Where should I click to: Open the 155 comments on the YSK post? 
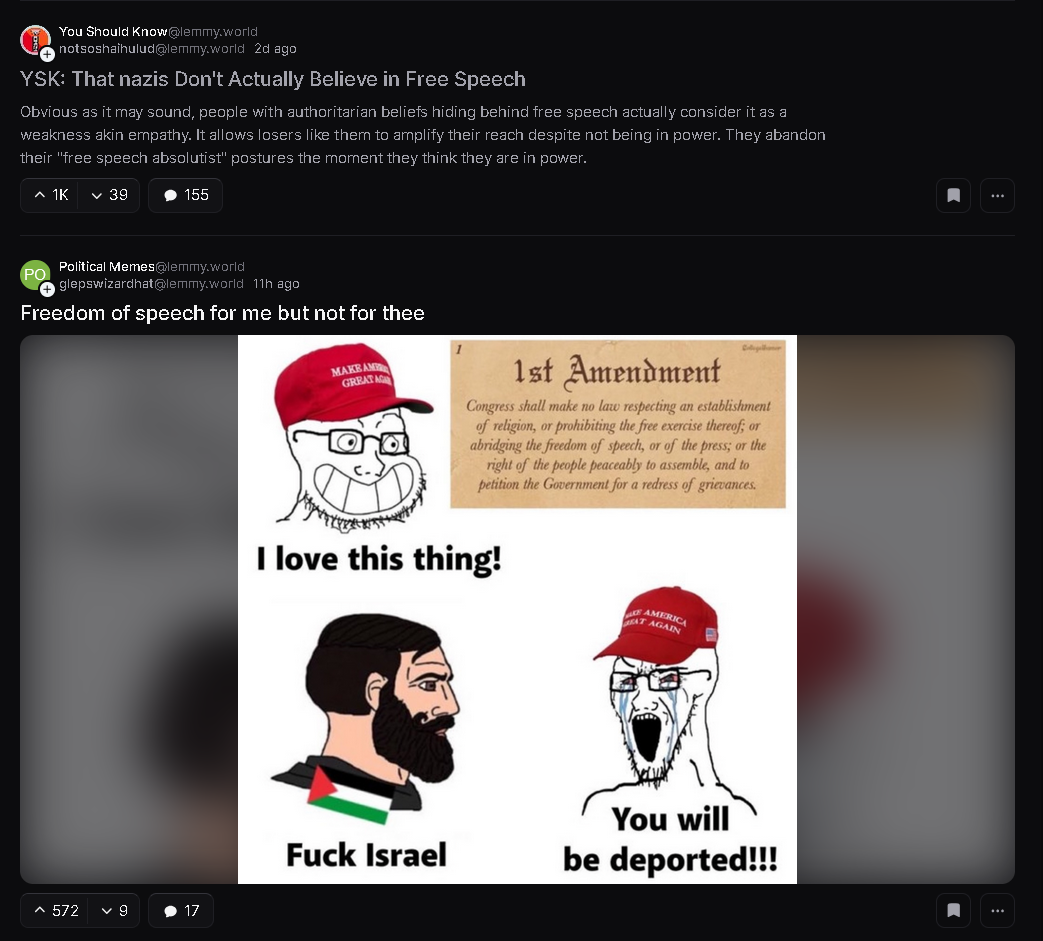[x=186, y=195]
